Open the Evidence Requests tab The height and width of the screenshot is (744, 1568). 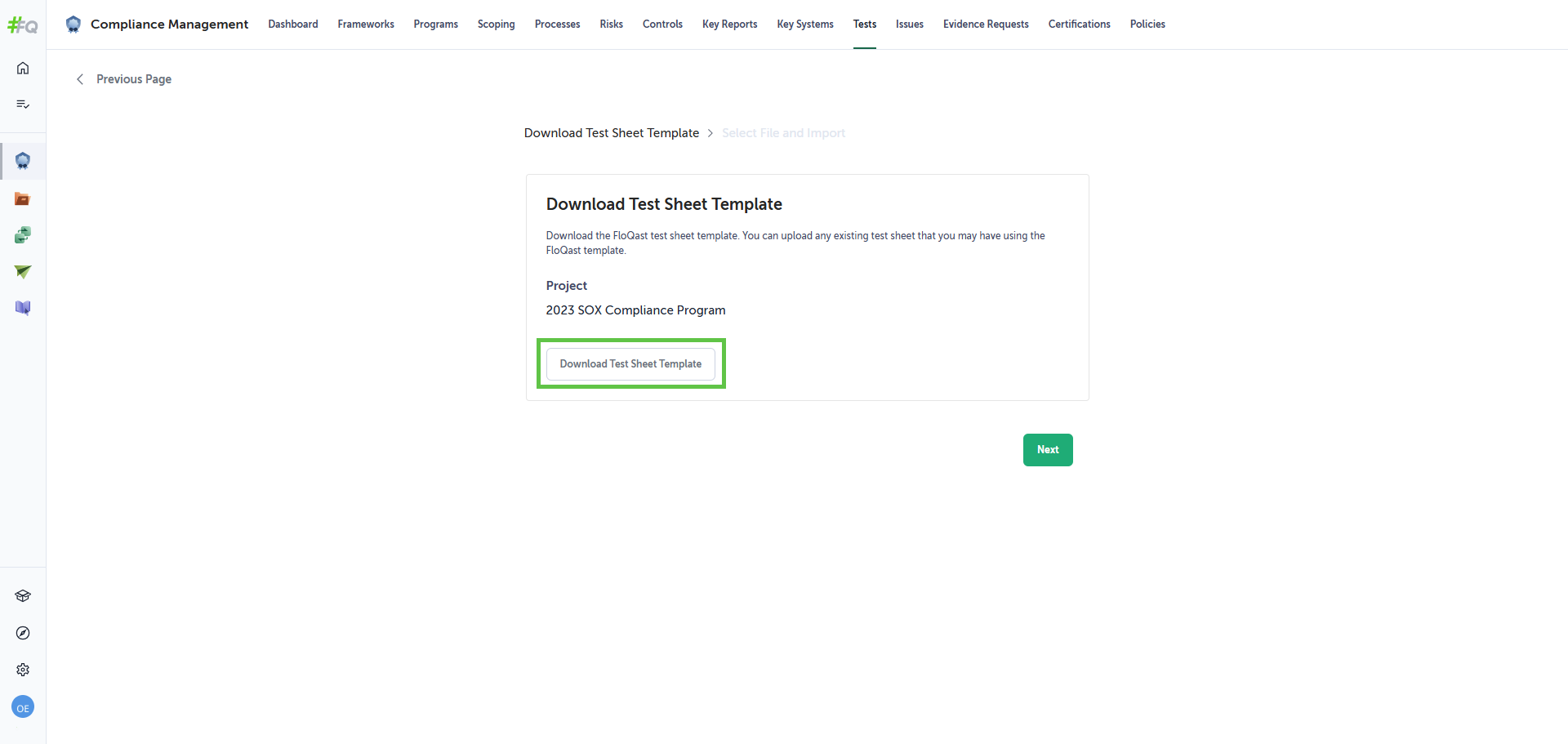point(986,25)
